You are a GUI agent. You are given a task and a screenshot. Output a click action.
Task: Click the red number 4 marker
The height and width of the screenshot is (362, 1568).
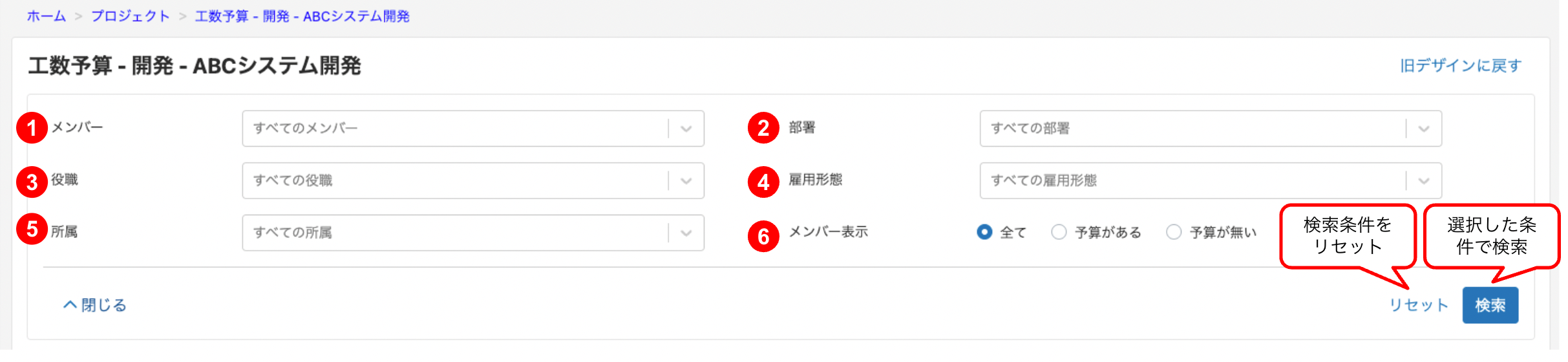coord(763,182)
